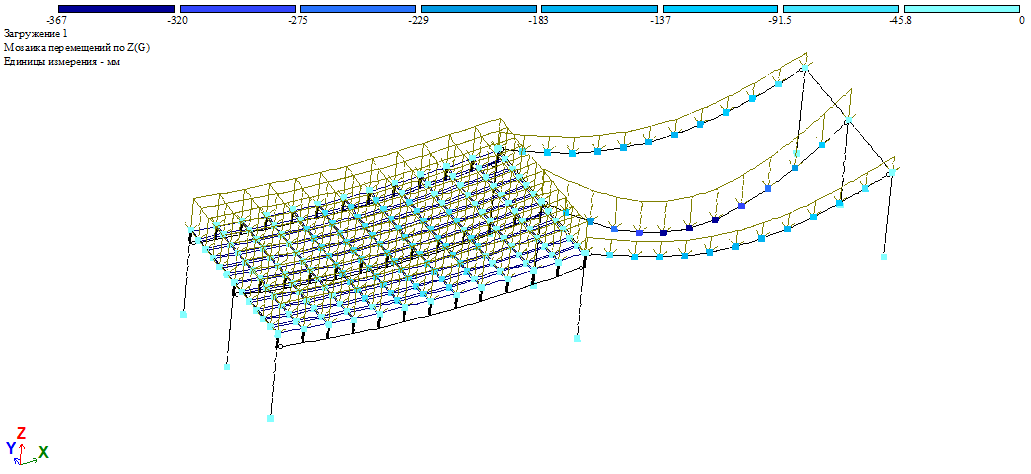Pick the legend swatch between -183 and -137

599,9
